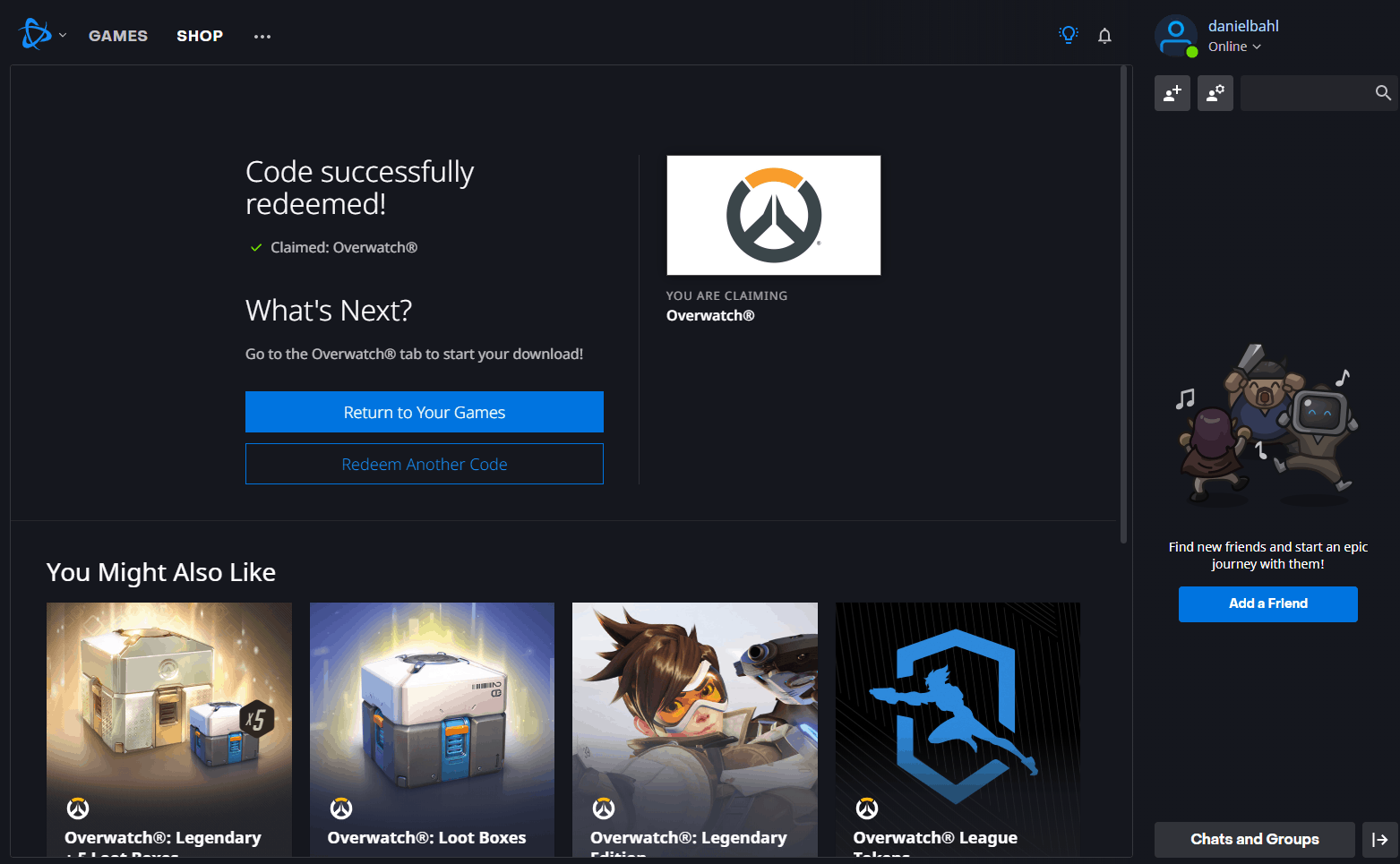The width and height of the screenshot is (1400, 864).
Task: Open the GAMES tab
Action: [x=118, y=36]
